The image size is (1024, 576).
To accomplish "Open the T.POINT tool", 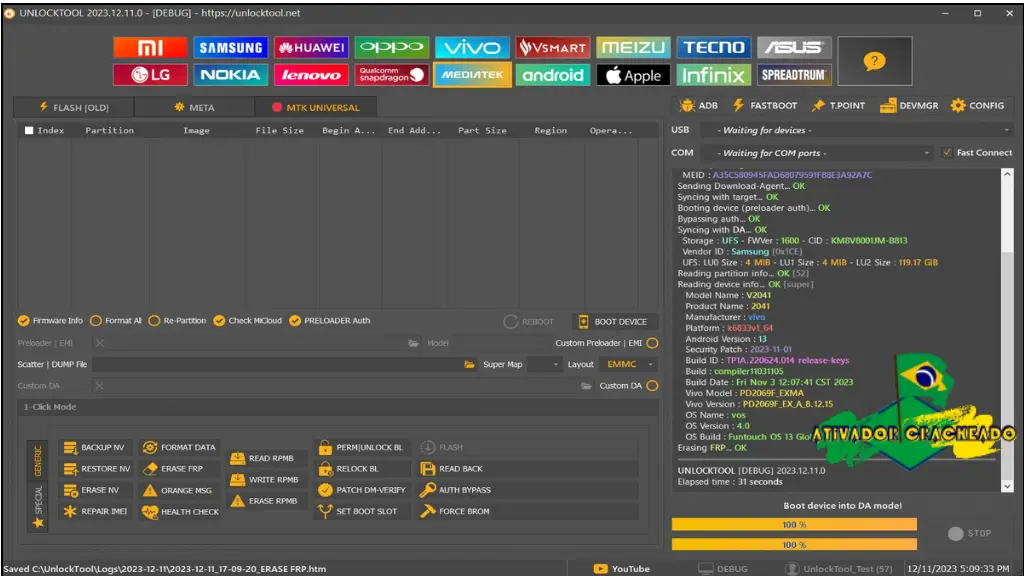I will [838, 105].
